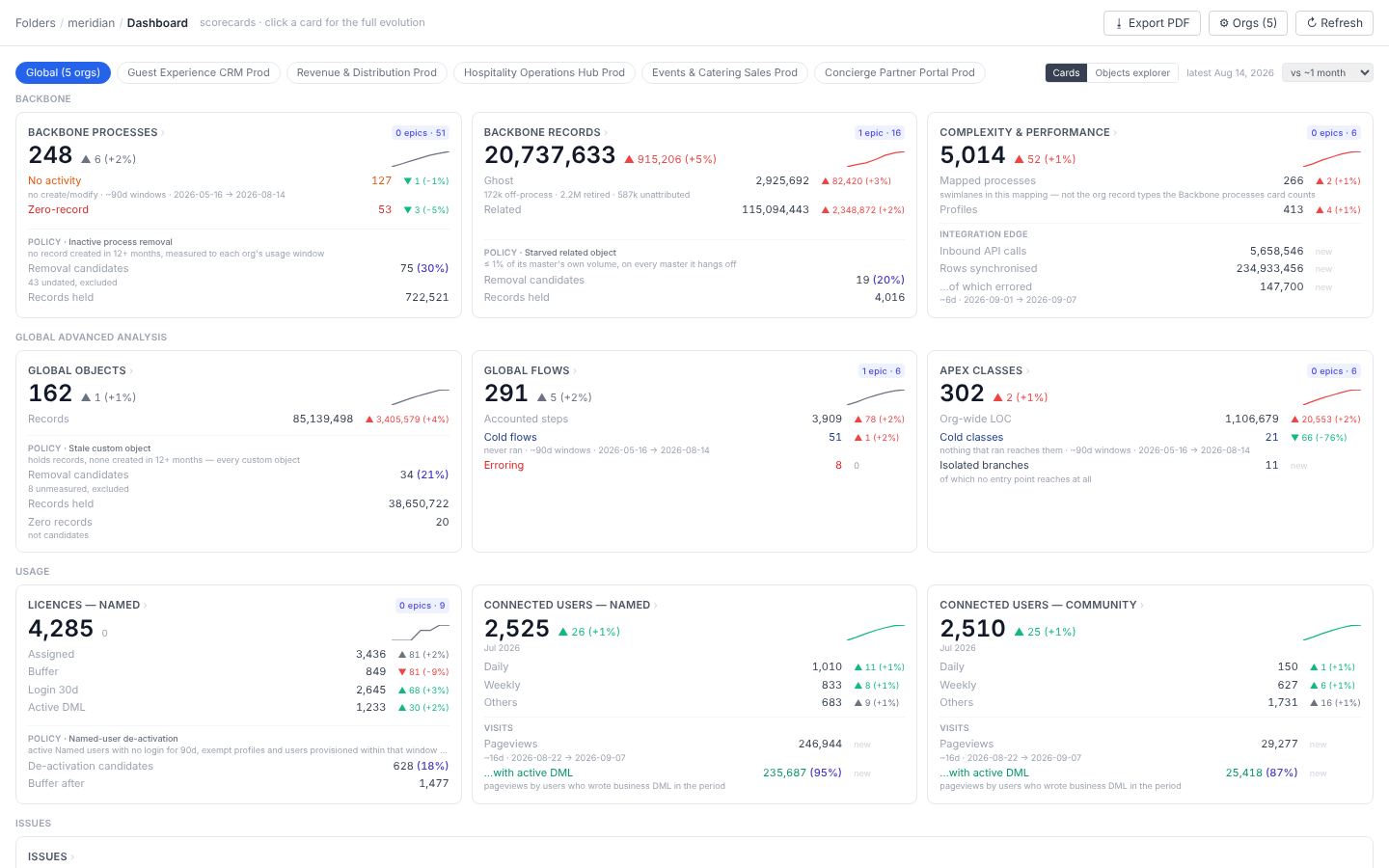
Task: Click Complexity & Performance epics badge
Action: click(x=1333, y=133)
